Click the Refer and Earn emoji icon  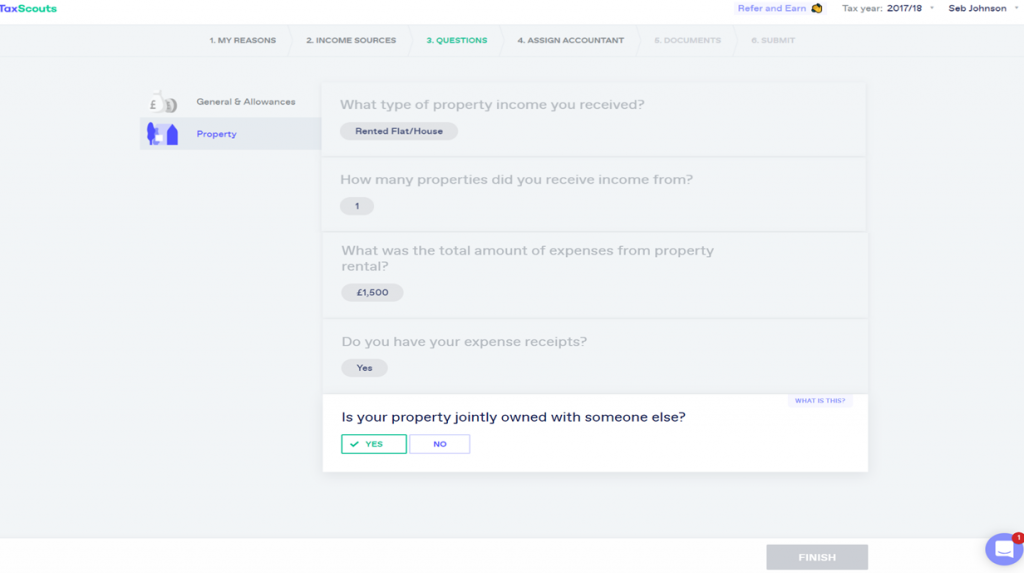tap(816, 8)
